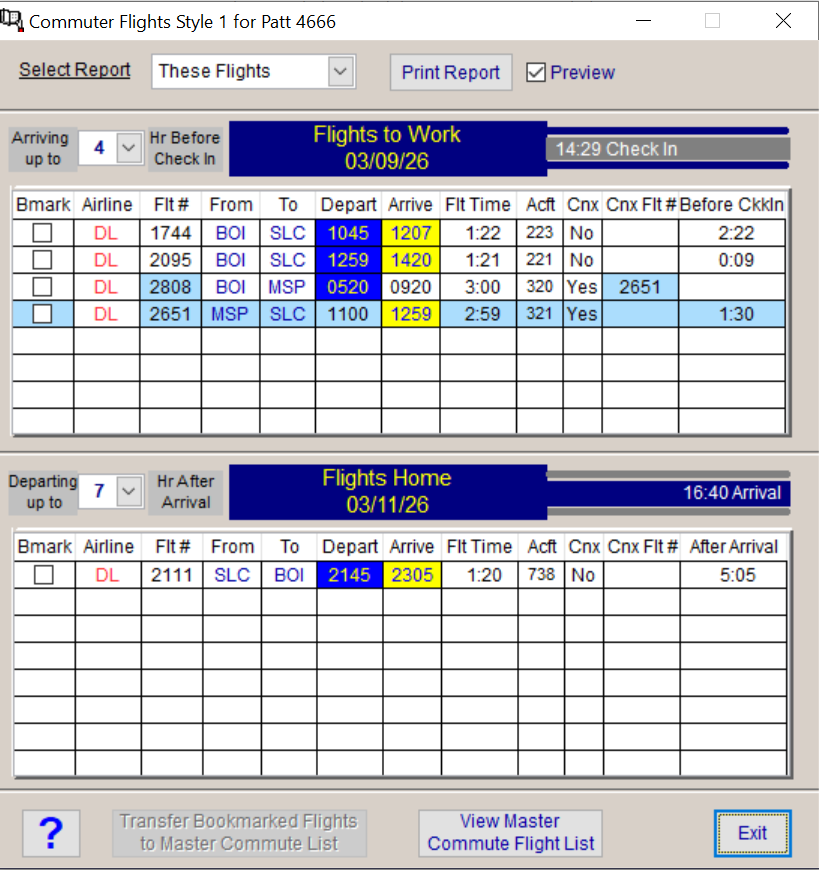Bookmark the DL 2808 BOI to MSP flight
The width and height of the screenshot is (819, 870).
(42, 287)
